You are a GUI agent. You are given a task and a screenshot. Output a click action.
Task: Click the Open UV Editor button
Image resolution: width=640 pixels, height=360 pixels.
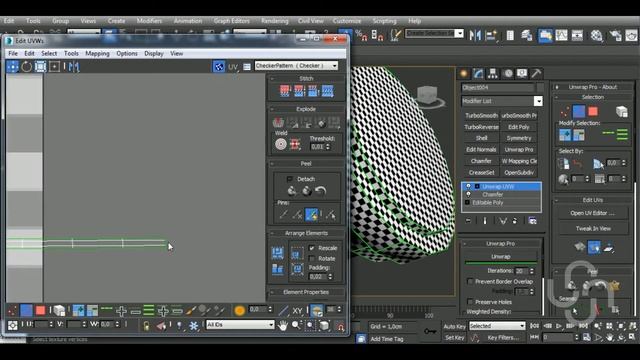[x=593, y=213]
